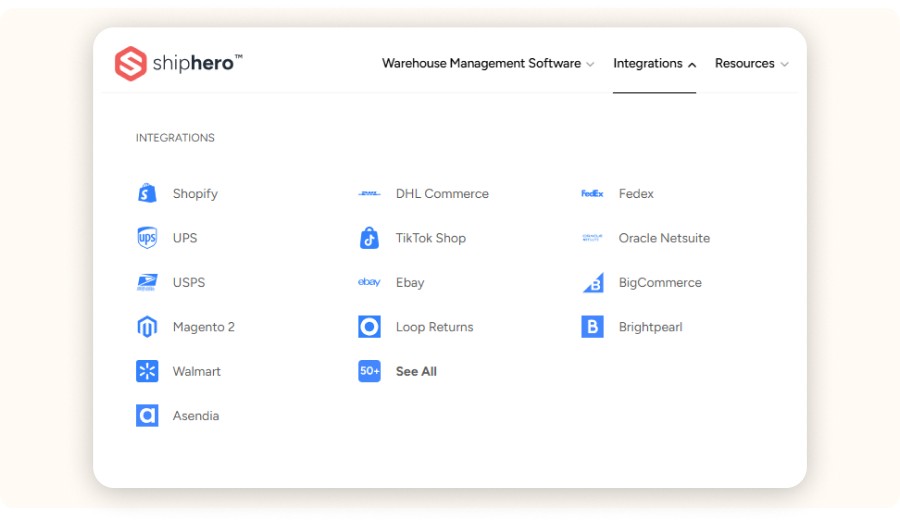Click the Oracle Netsuite logo icon
900x524 pixels.
click(x=592, y=238)
